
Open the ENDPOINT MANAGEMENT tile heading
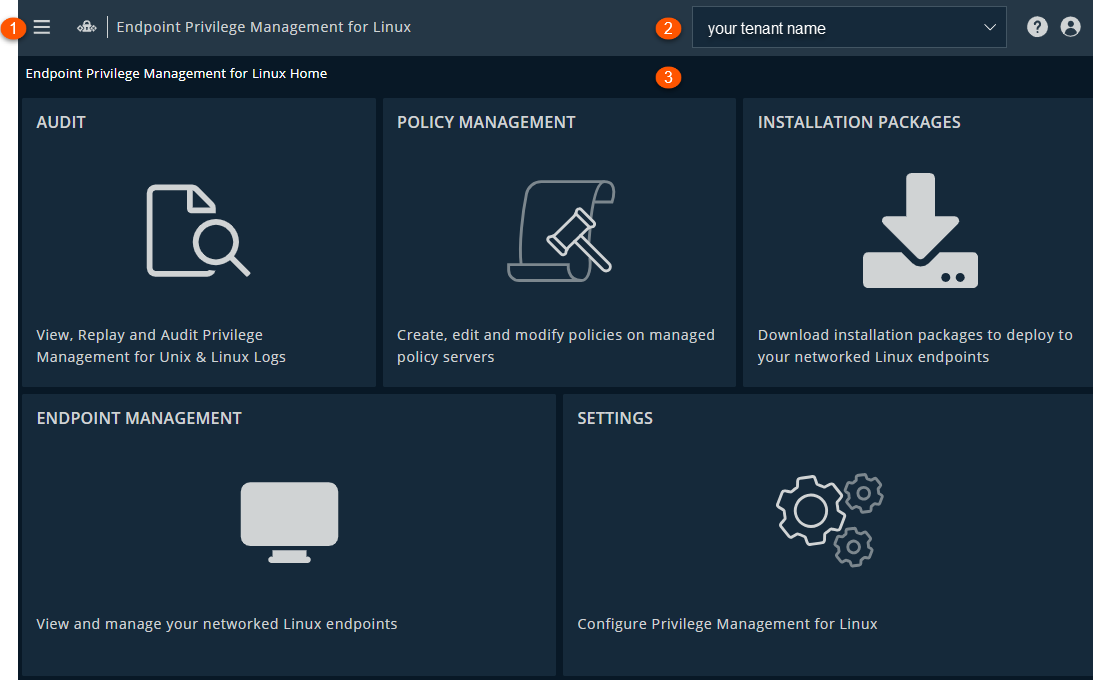pos(139,419)
